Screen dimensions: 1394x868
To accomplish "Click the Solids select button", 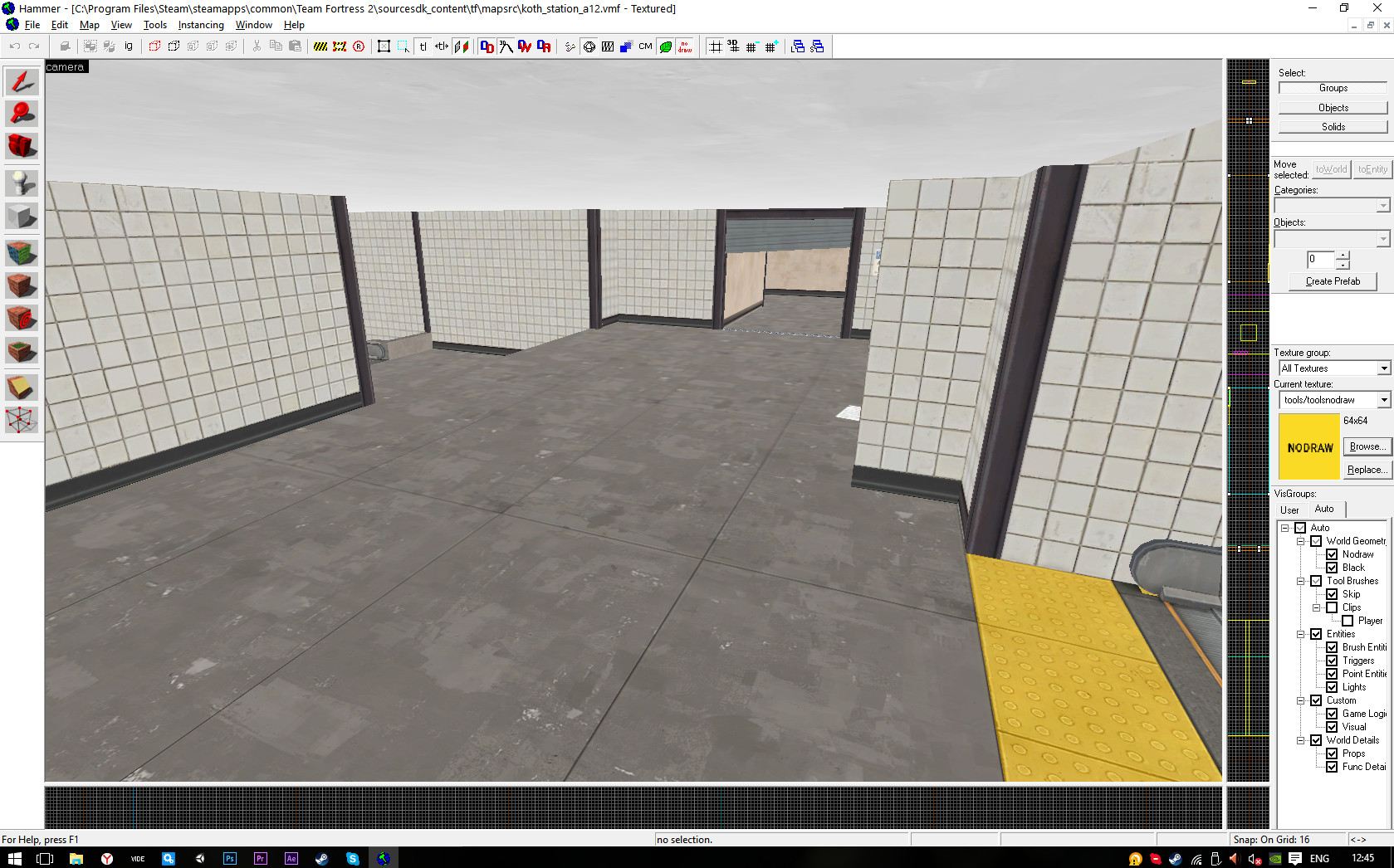I will click(1333, 127).
